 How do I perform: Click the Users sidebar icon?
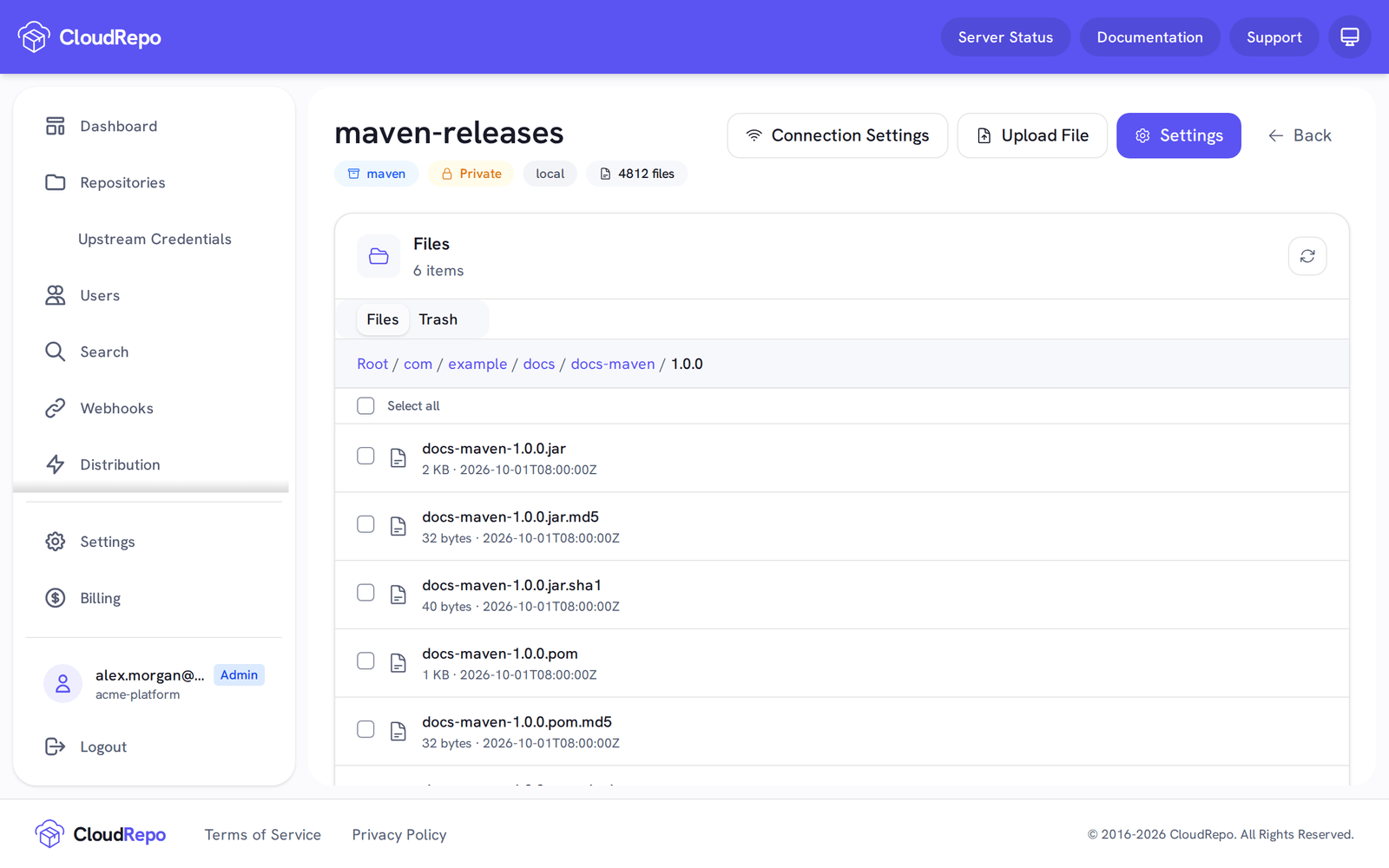point(56,295)
